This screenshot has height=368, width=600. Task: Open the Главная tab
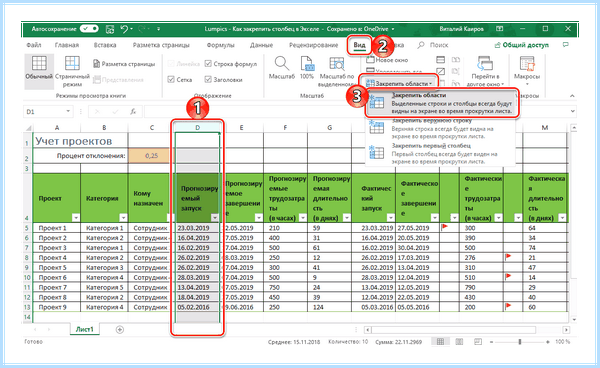click(67, 45)
